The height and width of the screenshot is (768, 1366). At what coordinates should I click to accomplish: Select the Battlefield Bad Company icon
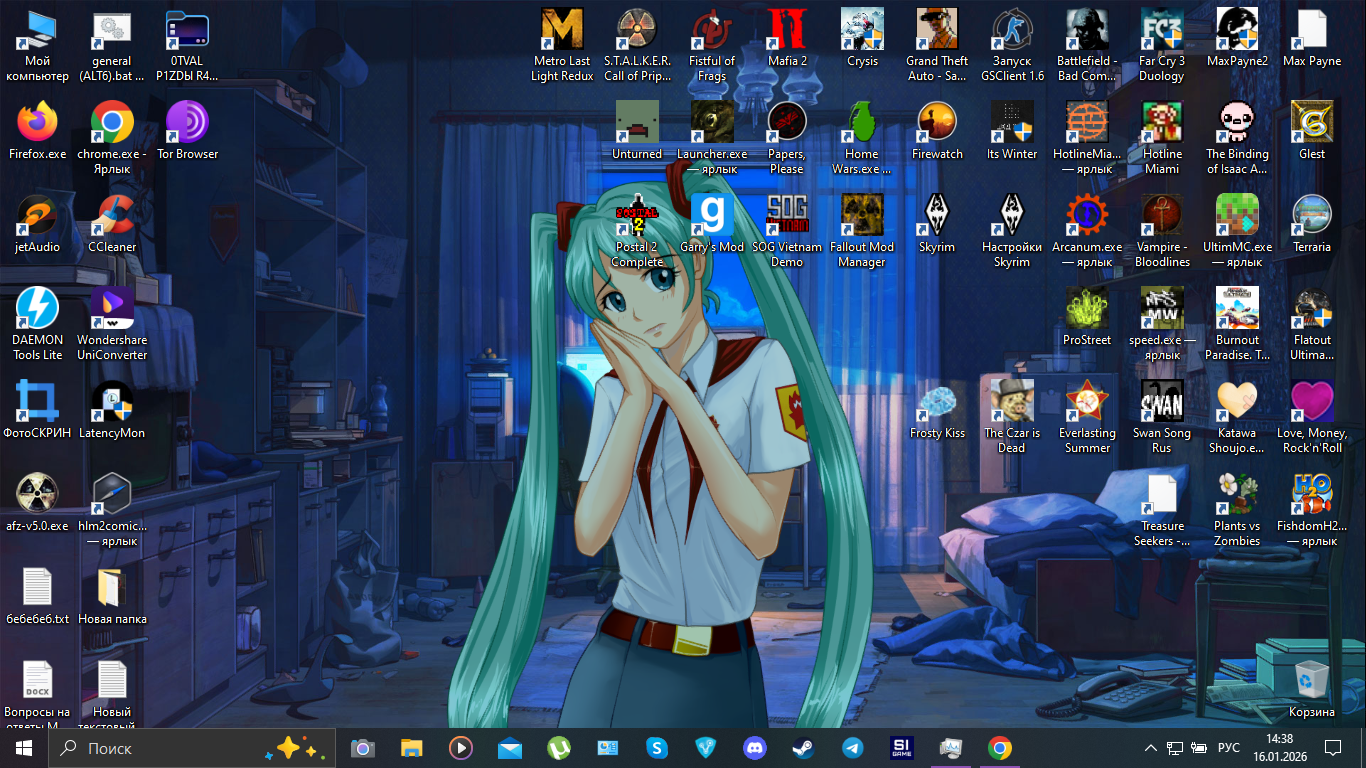coord(1087,46)
